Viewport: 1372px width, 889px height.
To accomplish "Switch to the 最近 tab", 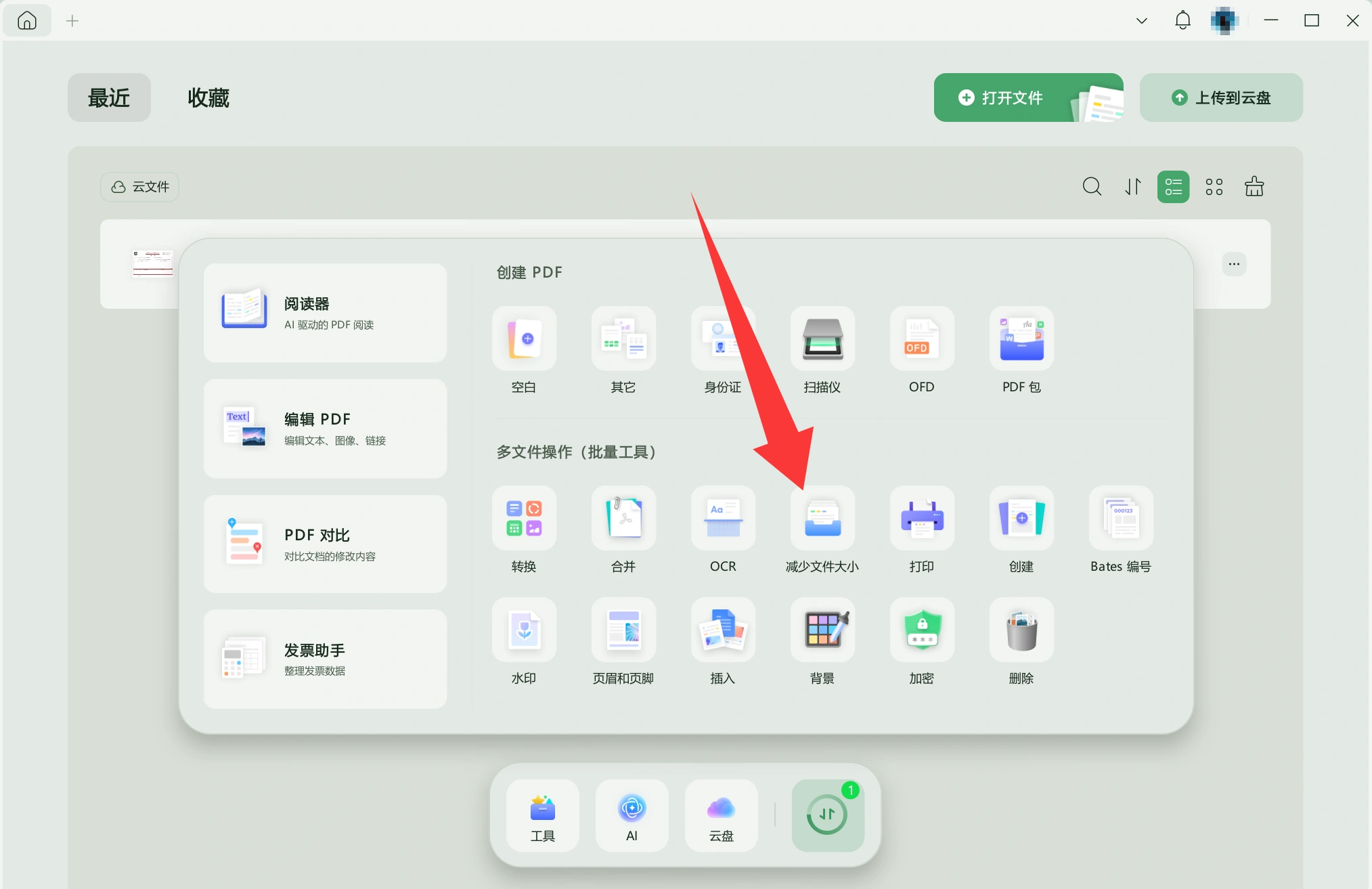I will (109, 97).
